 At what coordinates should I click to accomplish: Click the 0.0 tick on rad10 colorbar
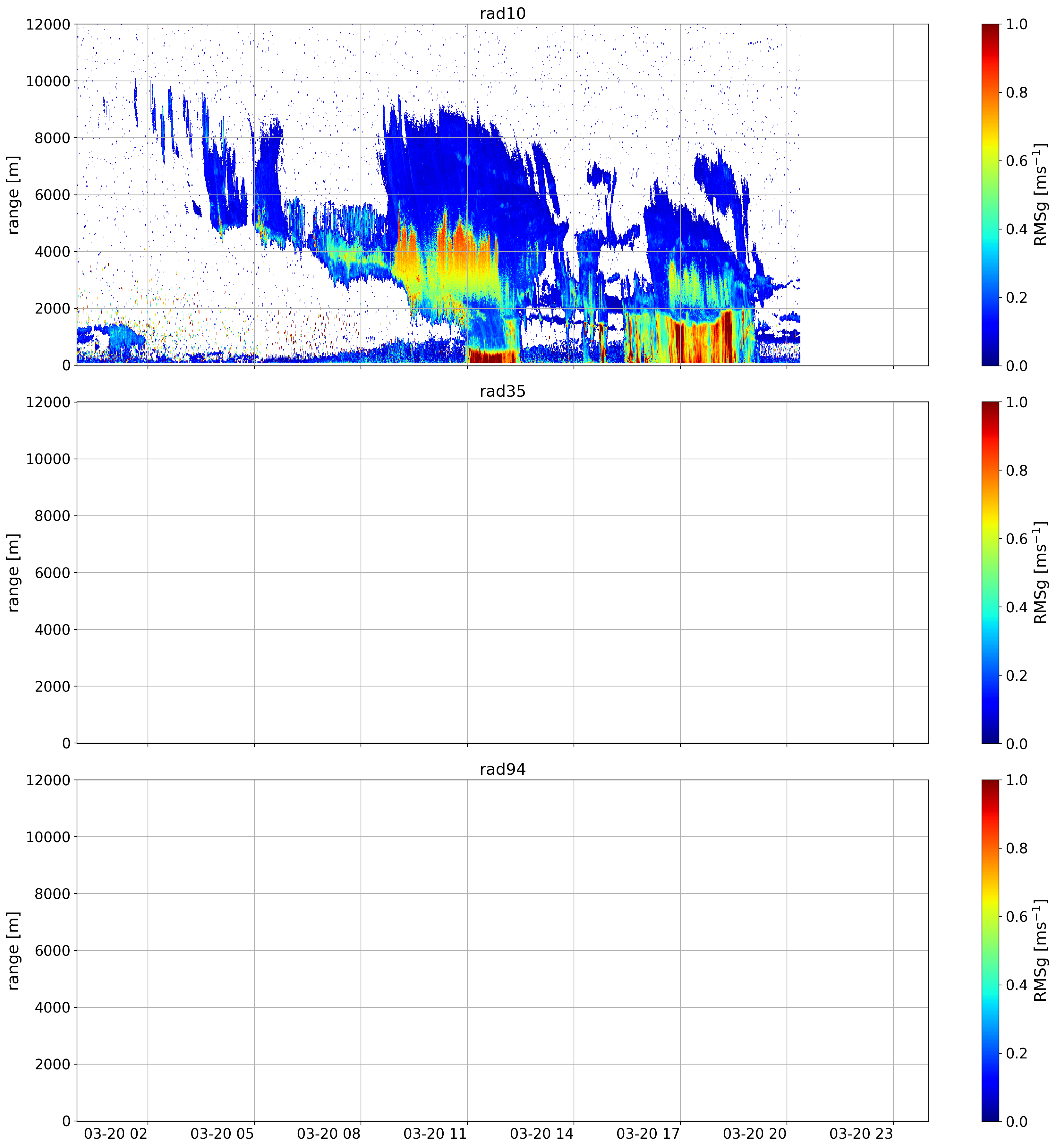point(1017,366)
